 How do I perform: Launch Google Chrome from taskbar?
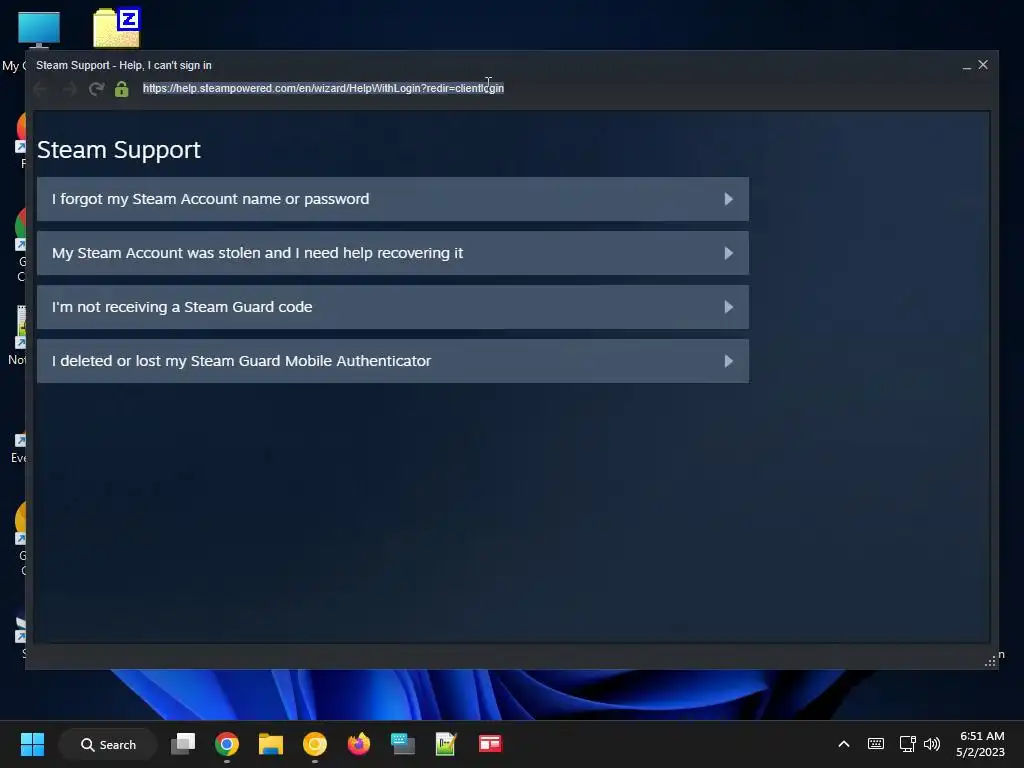pyautogui.click(x=227, y=744)
